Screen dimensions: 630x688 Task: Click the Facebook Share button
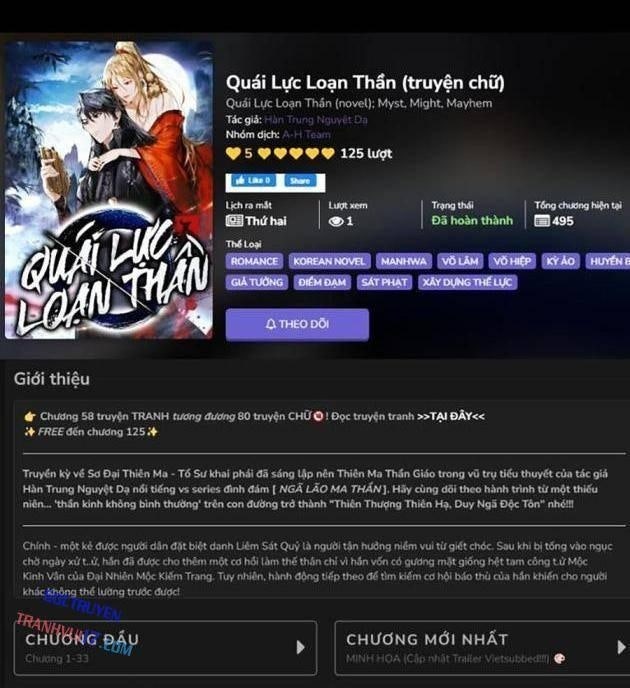click(x=300, y=180)
